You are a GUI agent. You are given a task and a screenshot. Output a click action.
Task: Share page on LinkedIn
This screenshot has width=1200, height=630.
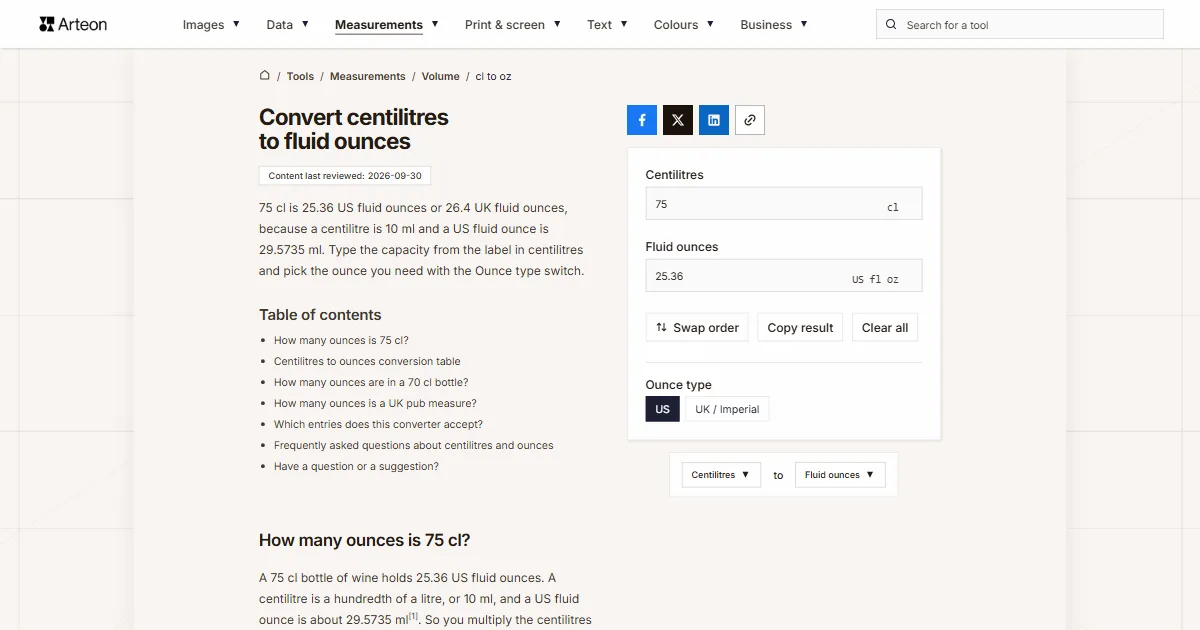(x=714, y=120)
